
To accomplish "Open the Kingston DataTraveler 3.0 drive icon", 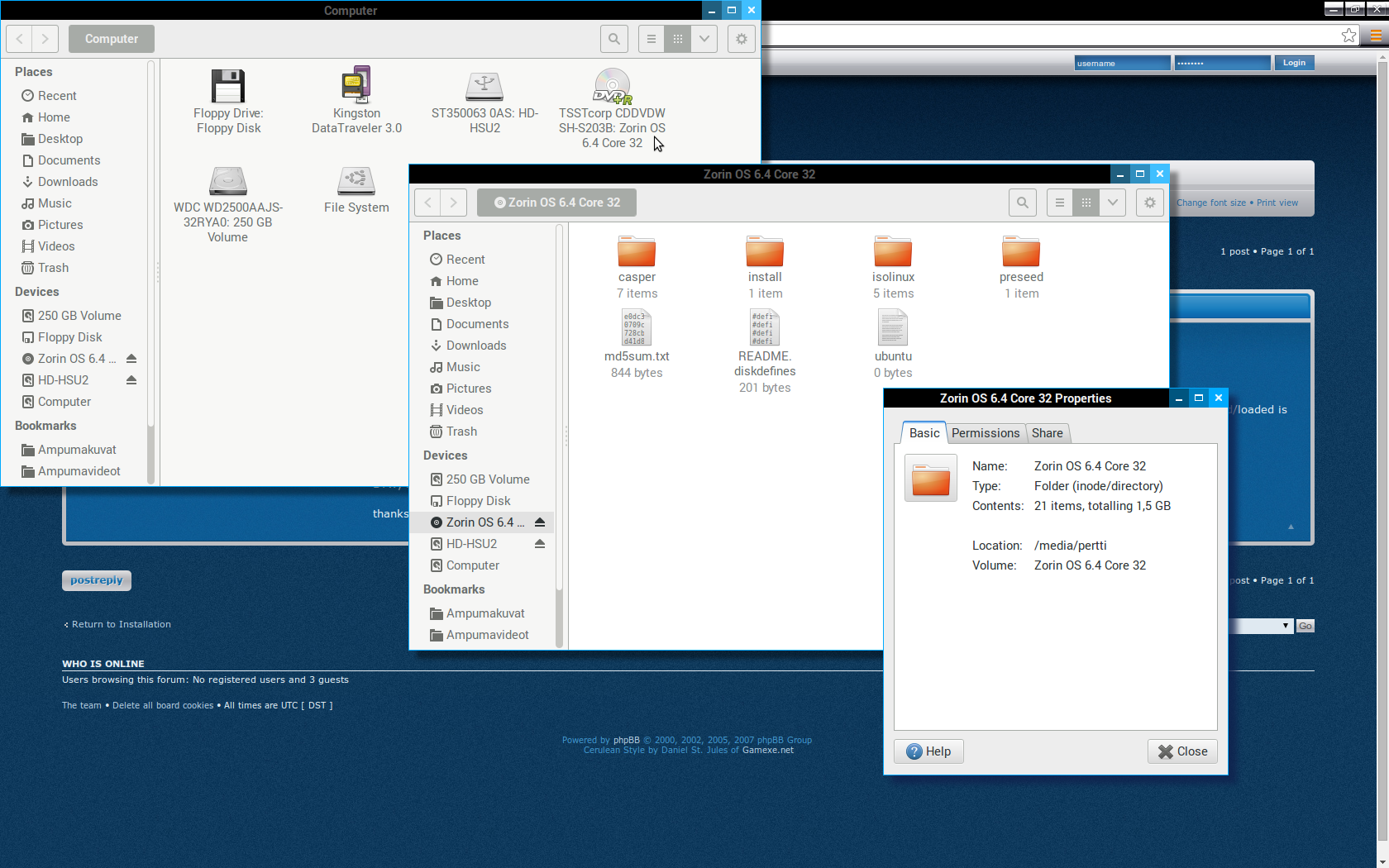I will coord(356,87).
